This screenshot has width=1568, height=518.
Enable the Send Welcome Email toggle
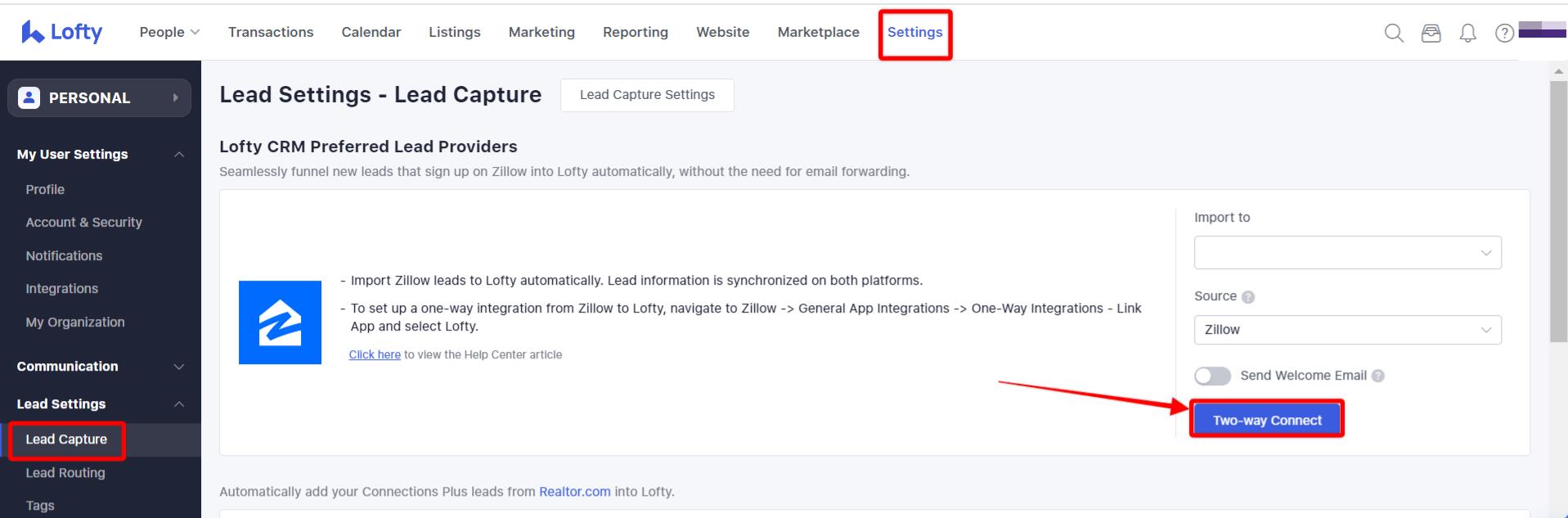[1212, 376]
